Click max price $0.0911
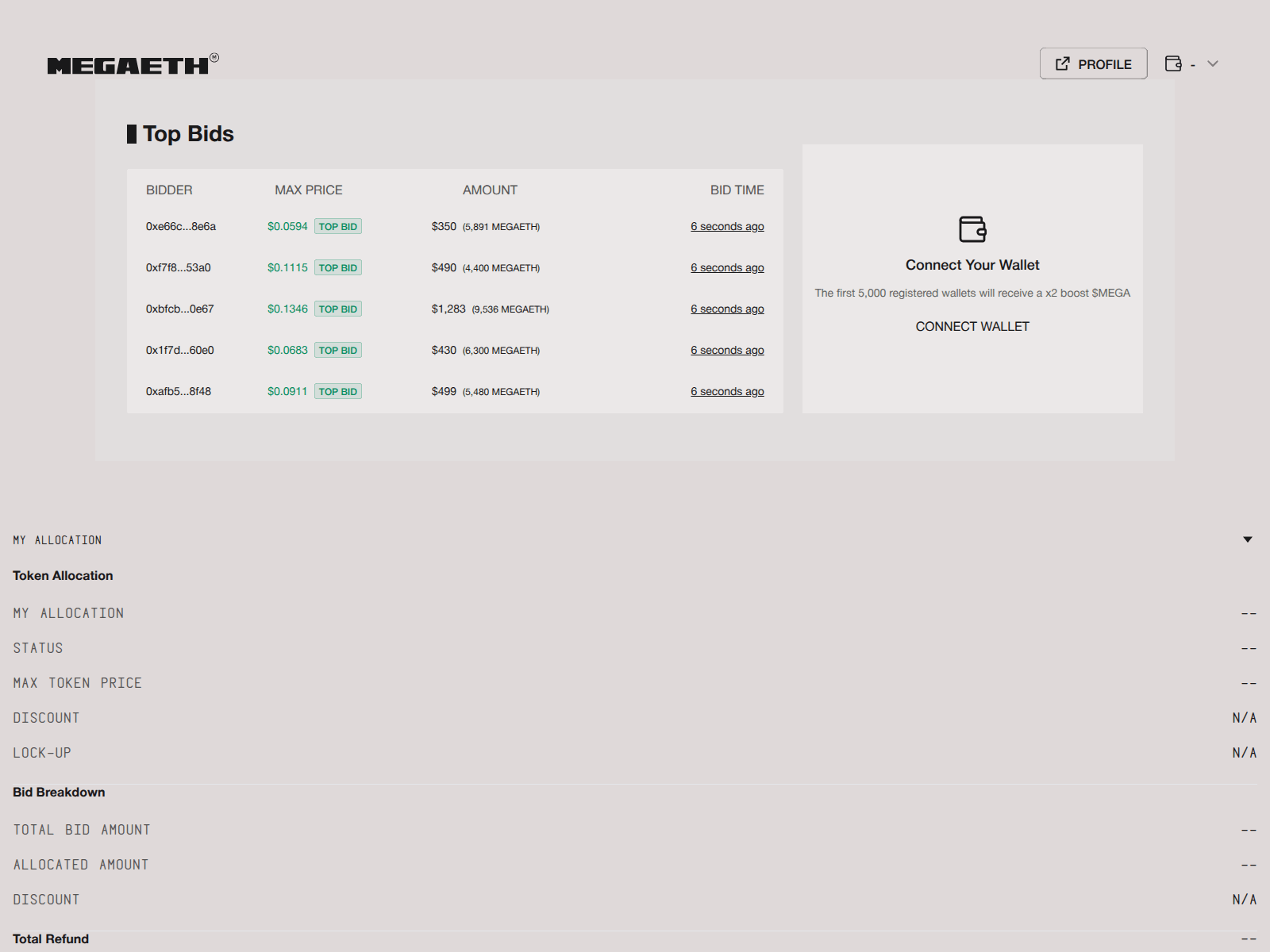1270x952 pixels. [x=287, y=391]
